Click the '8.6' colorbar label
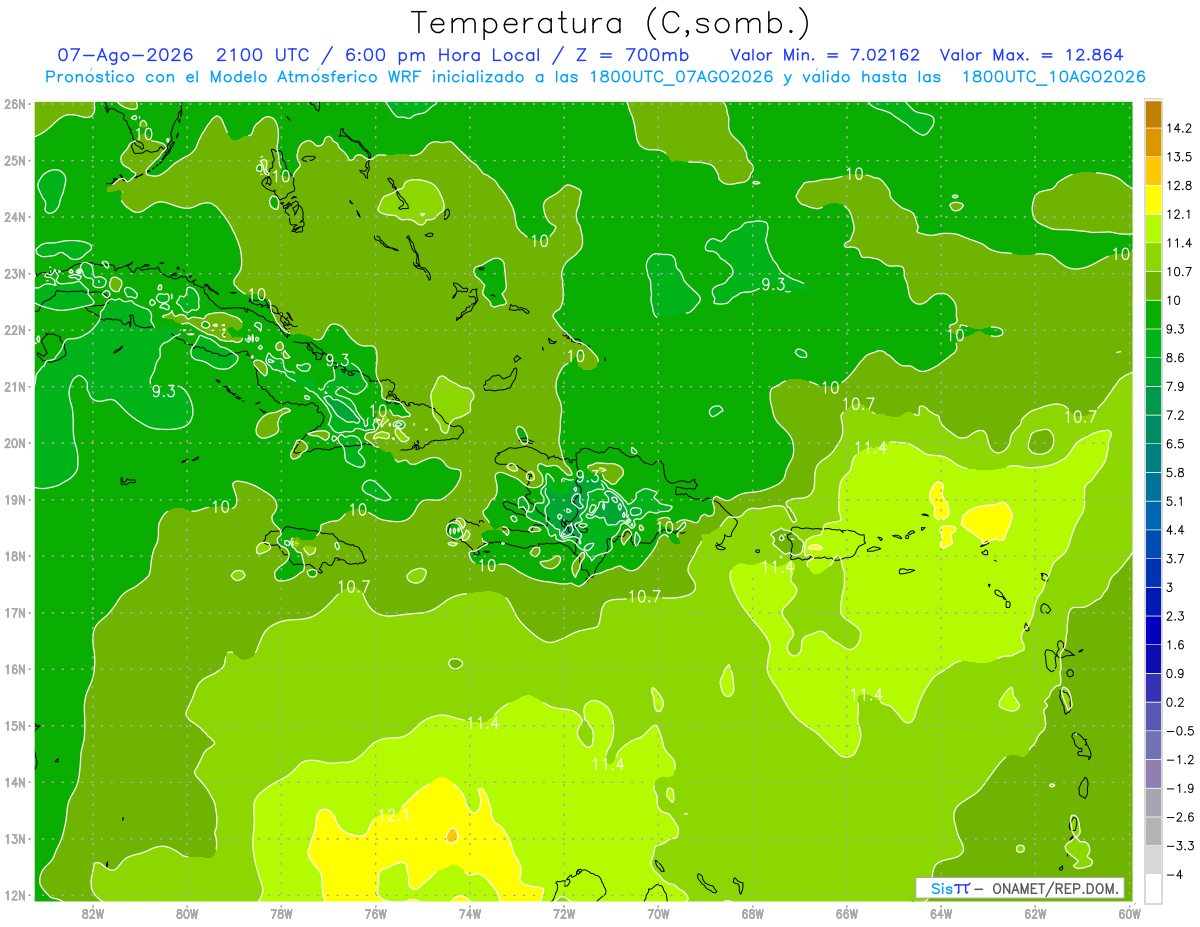Viewport: 1200px width, 927px height. (1176, 358)
